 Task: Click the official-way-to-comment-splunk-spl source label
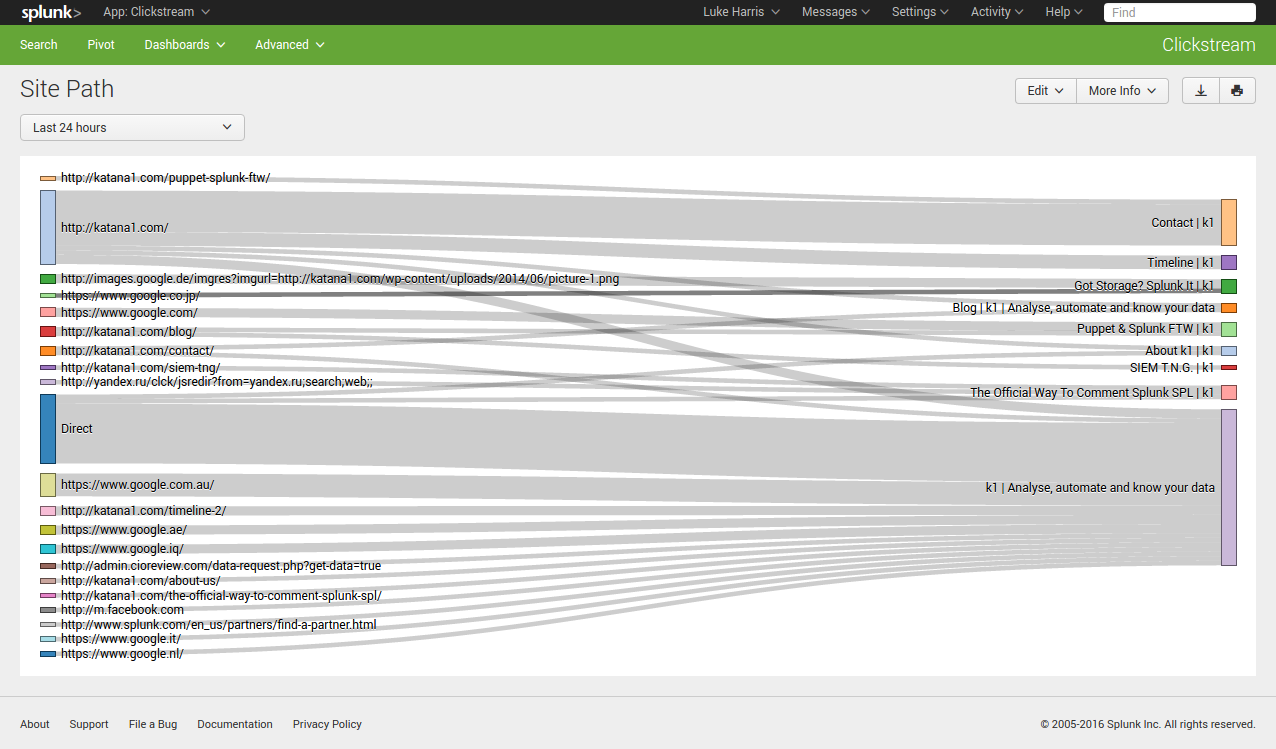(x=221, y=596)
